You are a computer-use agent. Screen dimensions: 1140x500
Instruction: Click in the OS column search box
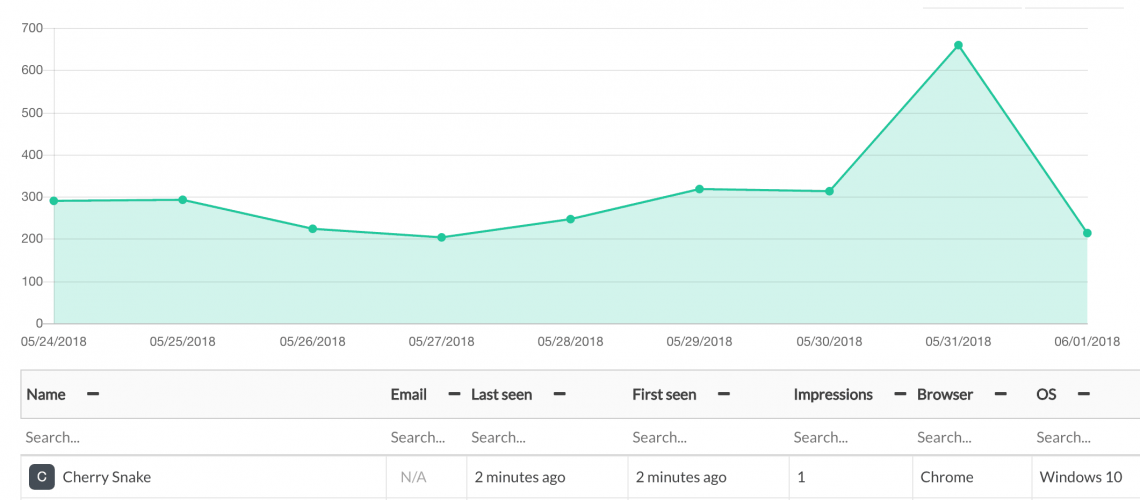1084,437
